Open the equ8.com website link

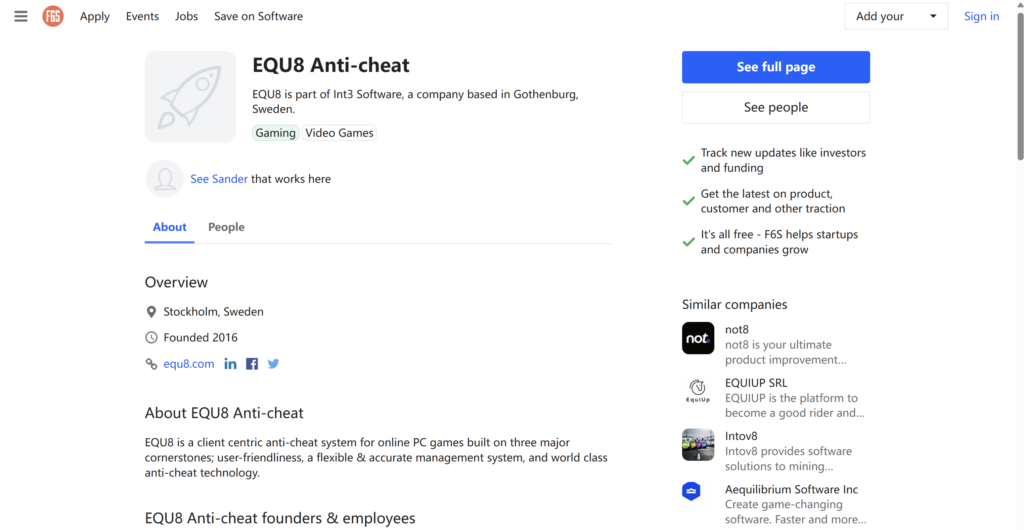pyautogui.click(x=189, y=364)
